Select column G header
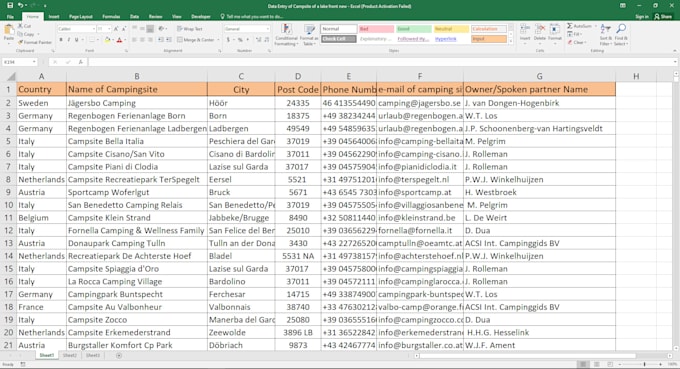The image size is (680, 369). [x=539, y=76]
